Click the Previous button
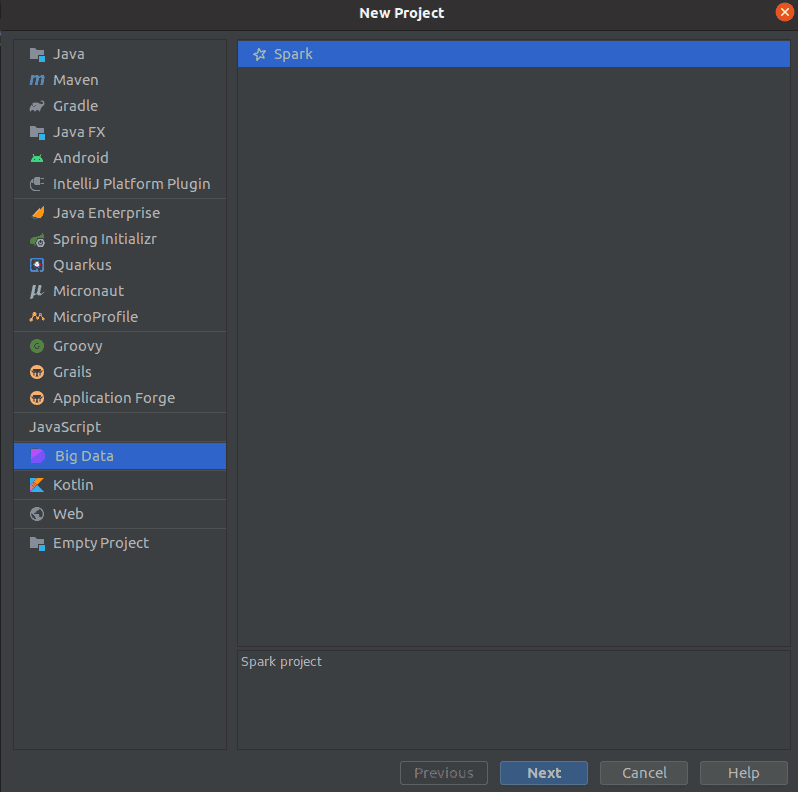The image size is (798, 792). point(444,773)
